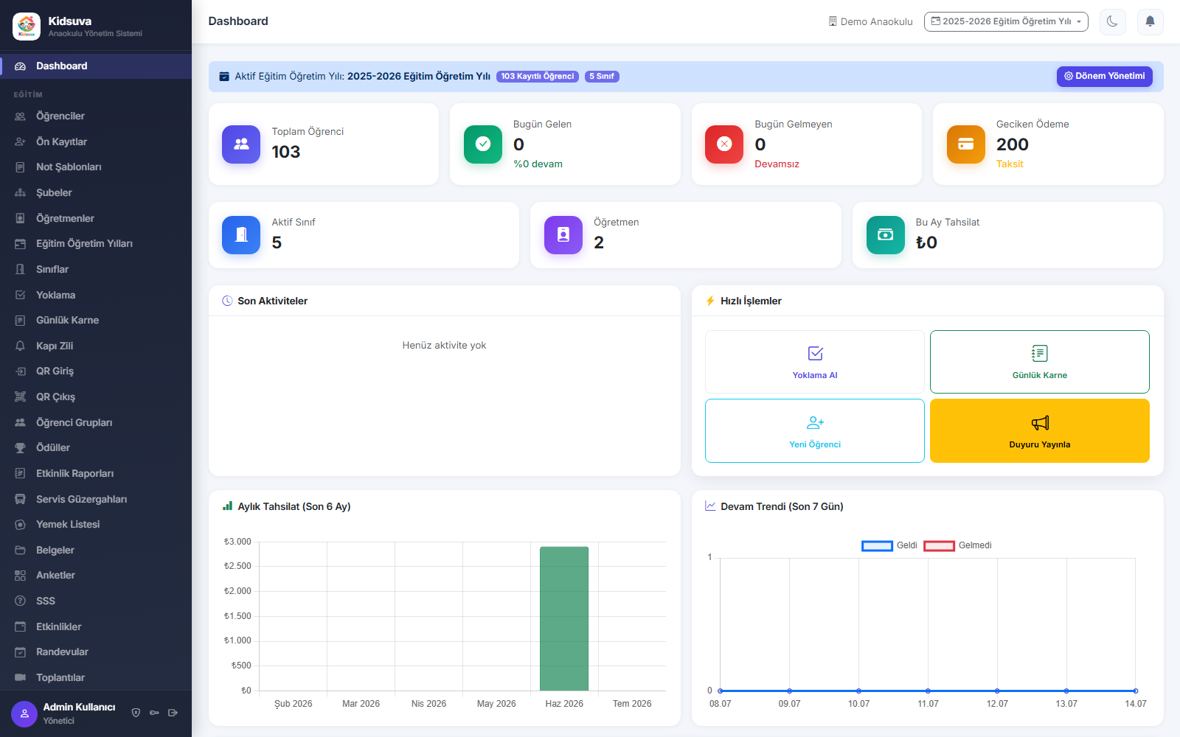Screen dimensions: 1180x737
Task: Click the Henüz aktivite yok text
Action: [x=444, y=346]
